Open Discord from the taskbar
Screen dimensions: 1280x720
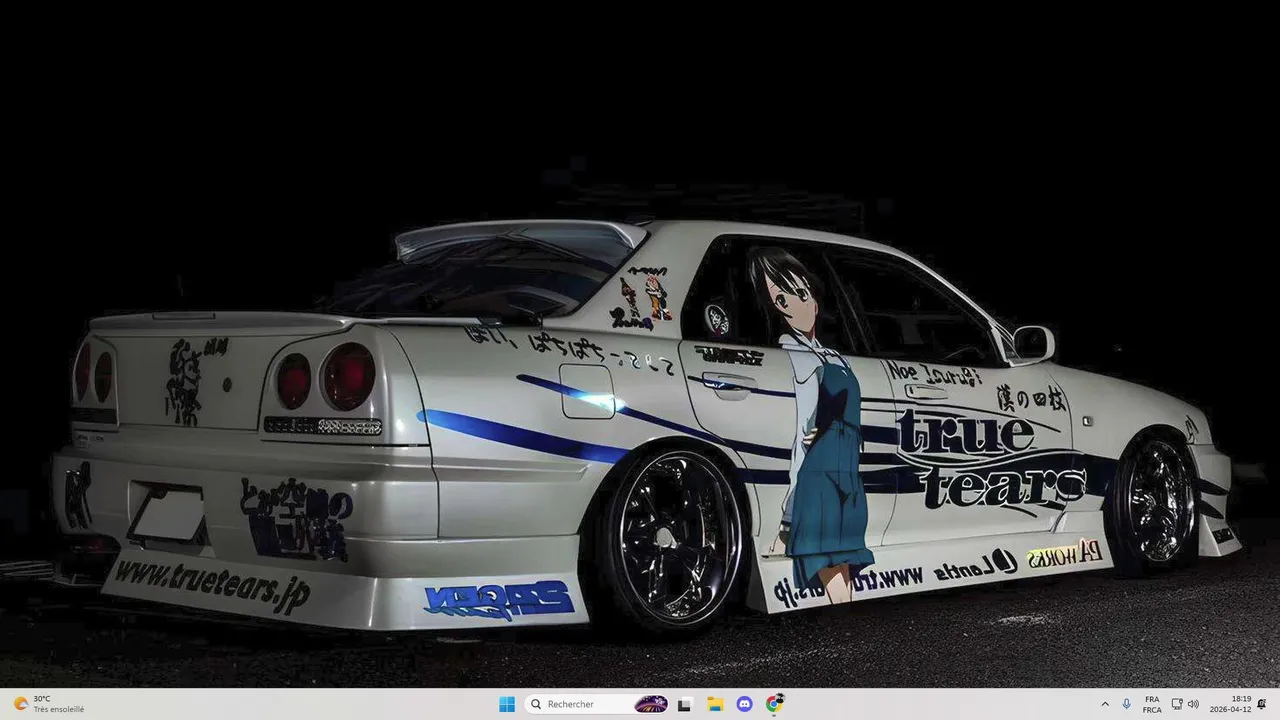point(744,704)
